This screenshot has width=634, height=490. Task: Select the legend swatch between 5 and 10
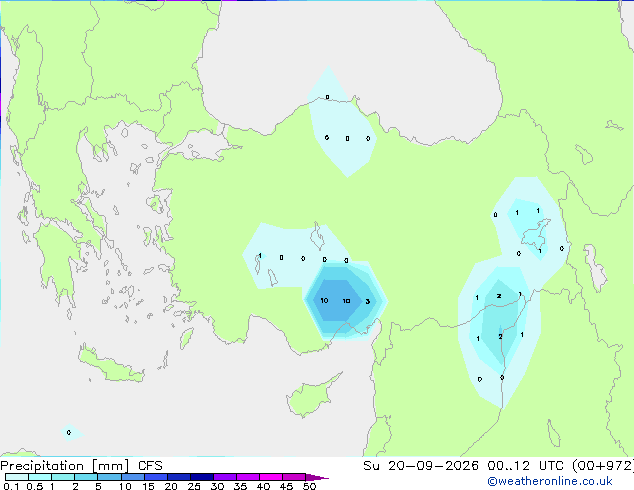110,477
